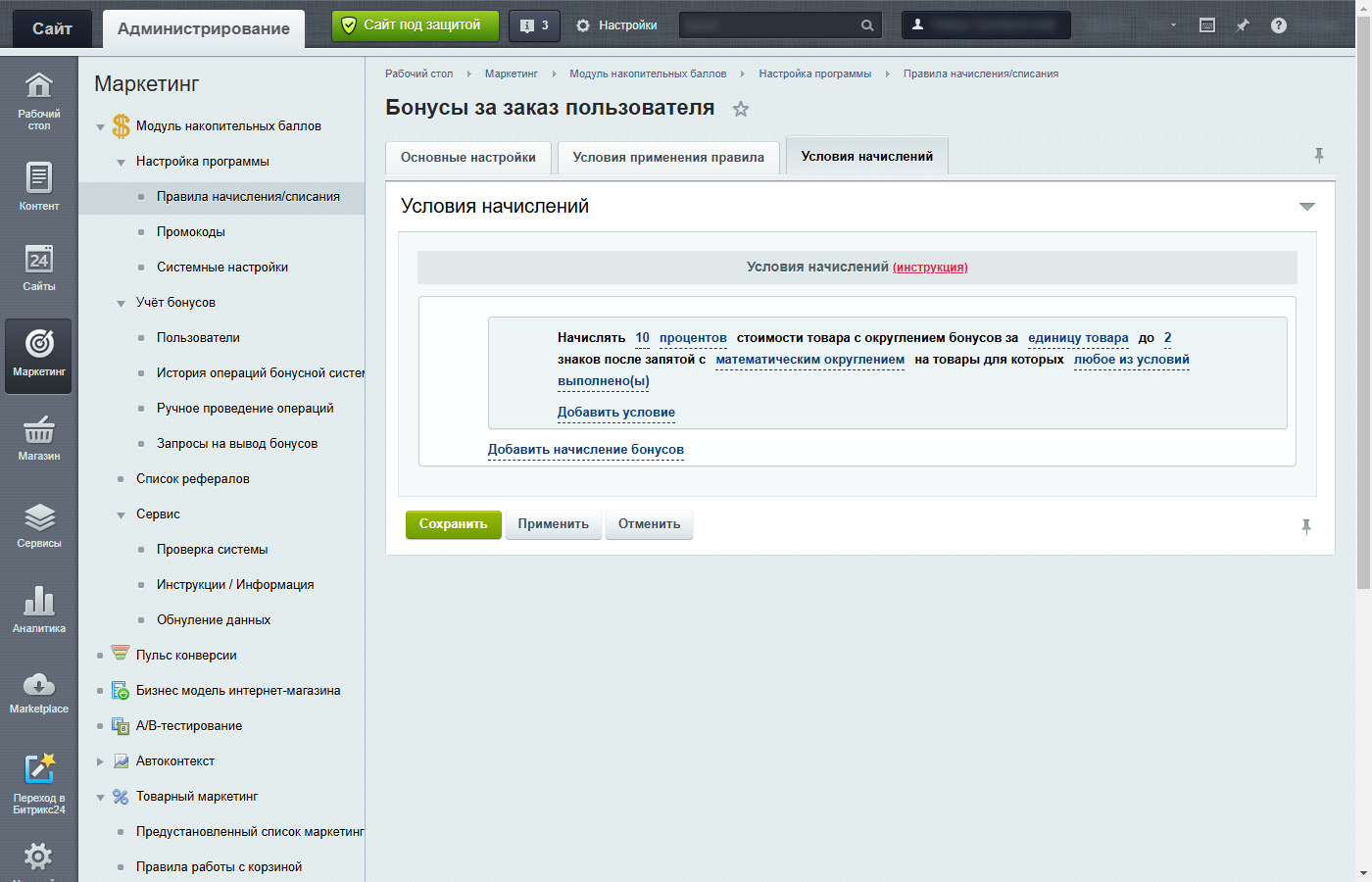The height and width of the screenshot is (882, 1372).
Task: Expand the Автоконтекст tree node
Action: click(100, 761)
